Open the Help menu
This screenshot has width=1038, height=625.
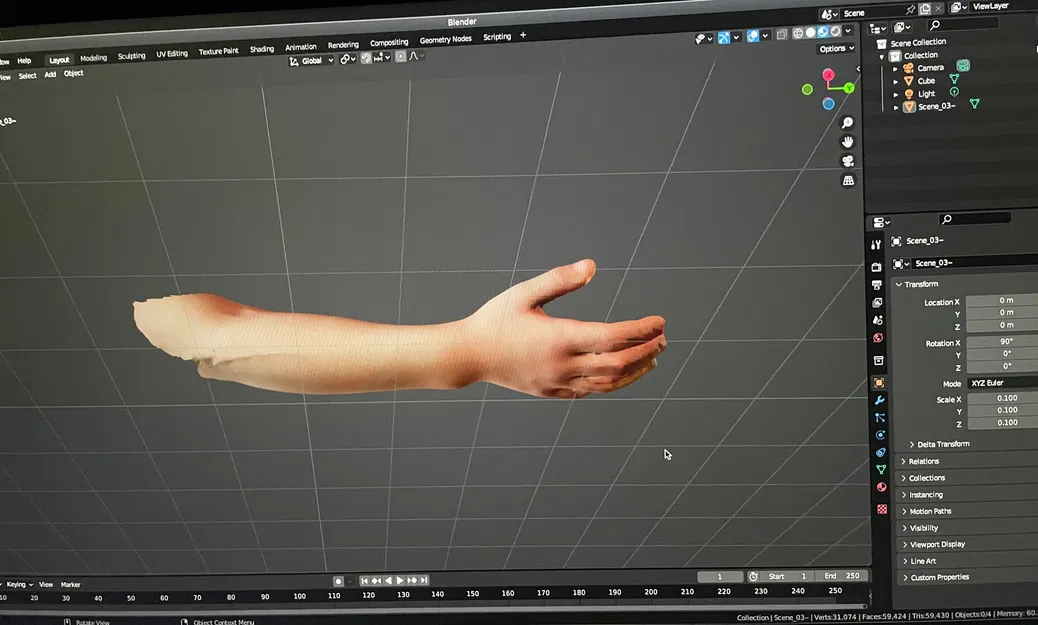tap(24, 60)
